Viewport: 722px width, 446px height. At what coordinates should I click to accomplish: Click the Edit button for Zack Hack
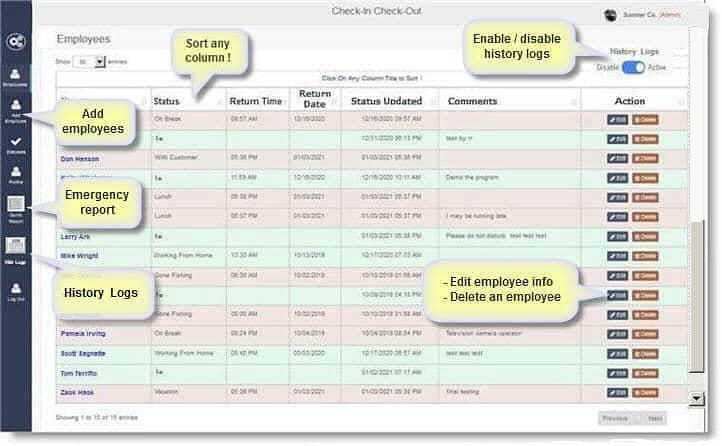[x=617, y=392]
